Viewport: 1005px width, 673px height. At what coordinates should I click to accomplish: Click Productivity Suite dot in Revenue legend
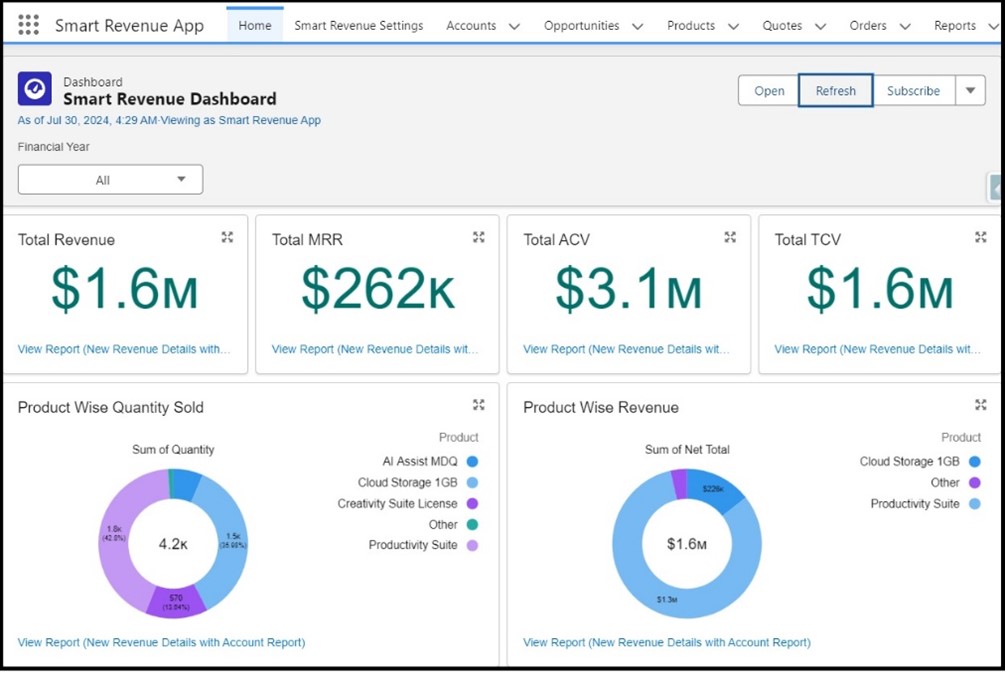[975, 504]
